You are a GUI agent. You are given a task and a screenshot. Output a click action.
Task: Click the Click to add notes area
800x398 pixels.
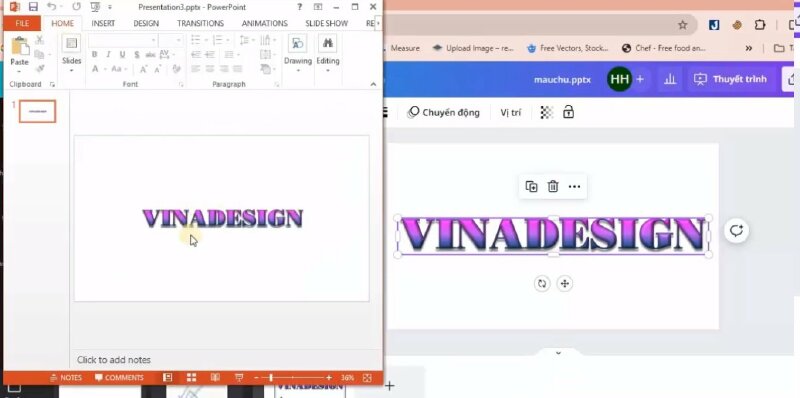(x=114, y=360)
